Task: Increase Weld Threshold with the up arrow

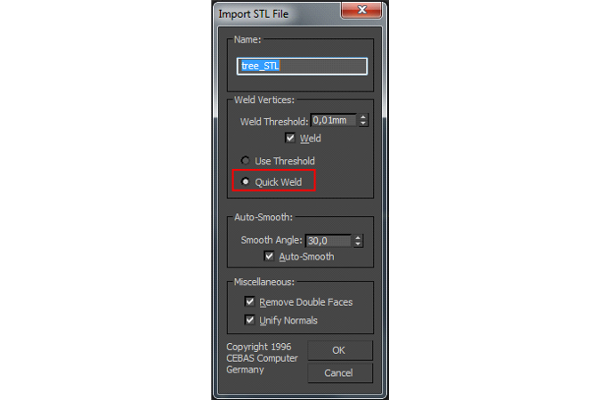Action: [363, 117]
